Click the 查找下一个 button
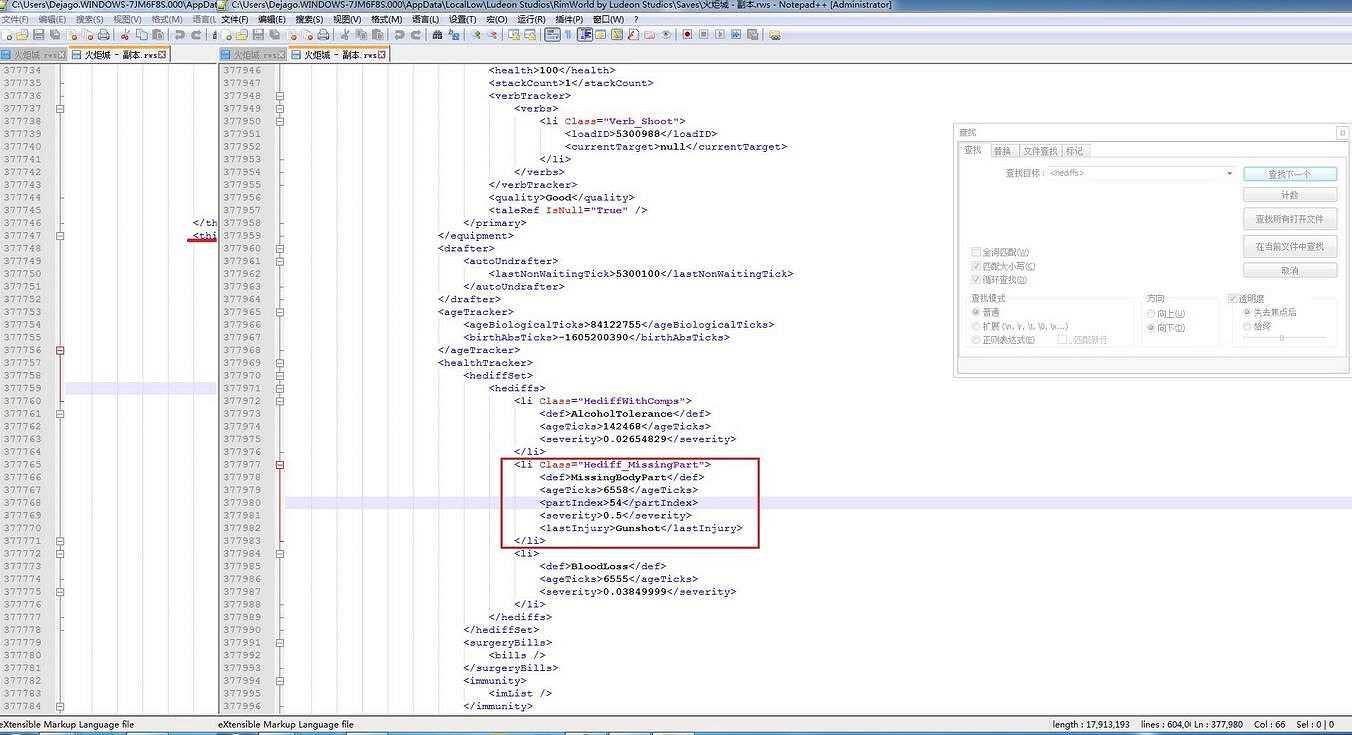This screenshot has height=735, width=1352. [x=1289, y=174]
